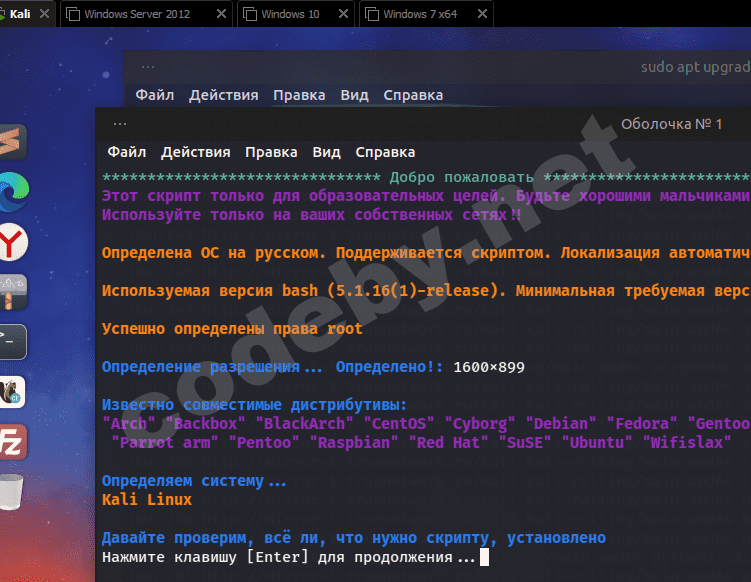
Task: Click the background terminal's three-dots window menu
Action: tap(148, 68)
